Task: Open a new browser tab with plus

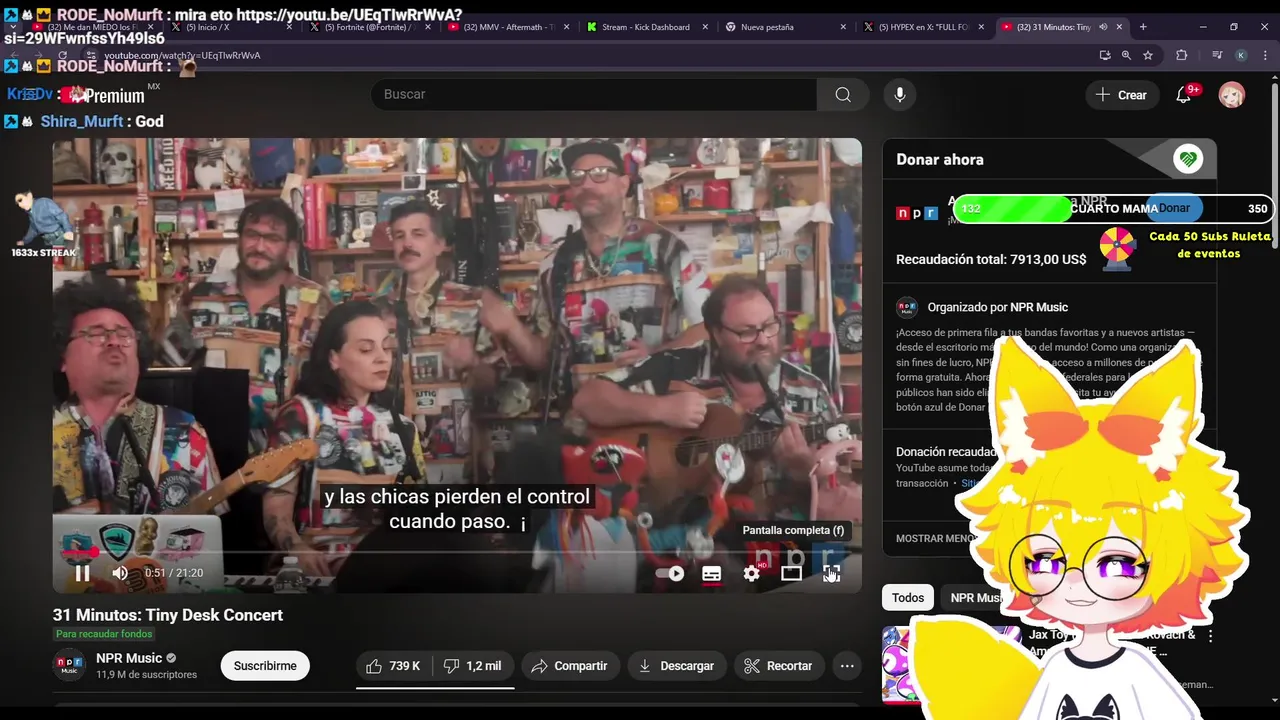Action: [1143, 27]
